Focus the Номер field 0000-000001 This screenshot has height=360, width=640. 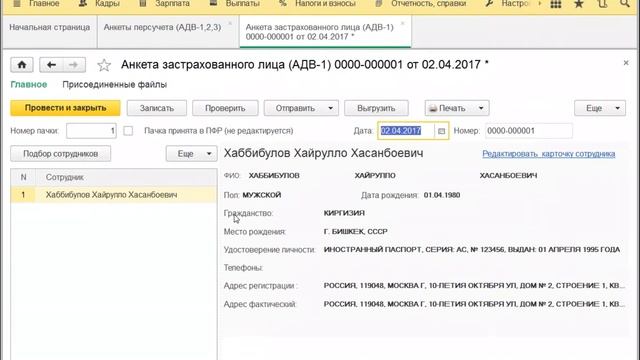tap(529, 131)
